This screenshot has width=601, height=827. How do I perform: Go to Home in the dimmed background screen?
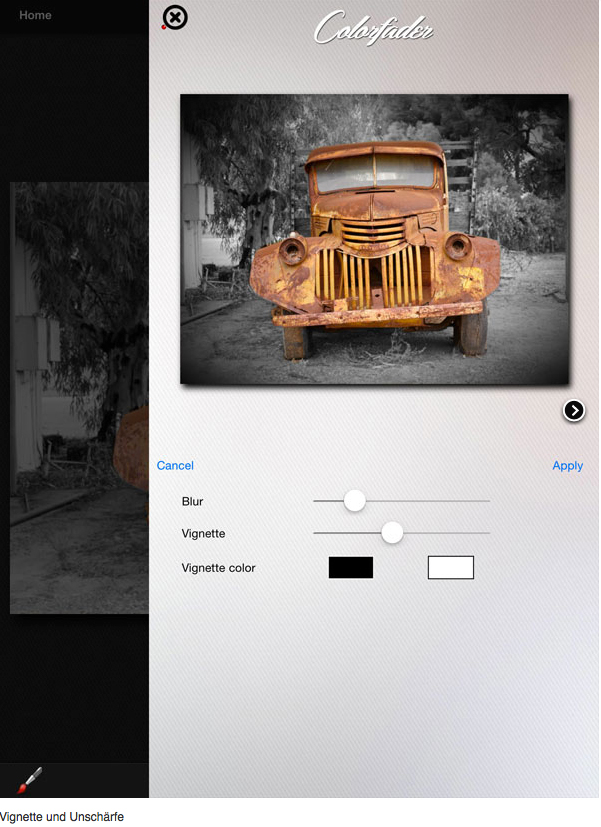35,15
